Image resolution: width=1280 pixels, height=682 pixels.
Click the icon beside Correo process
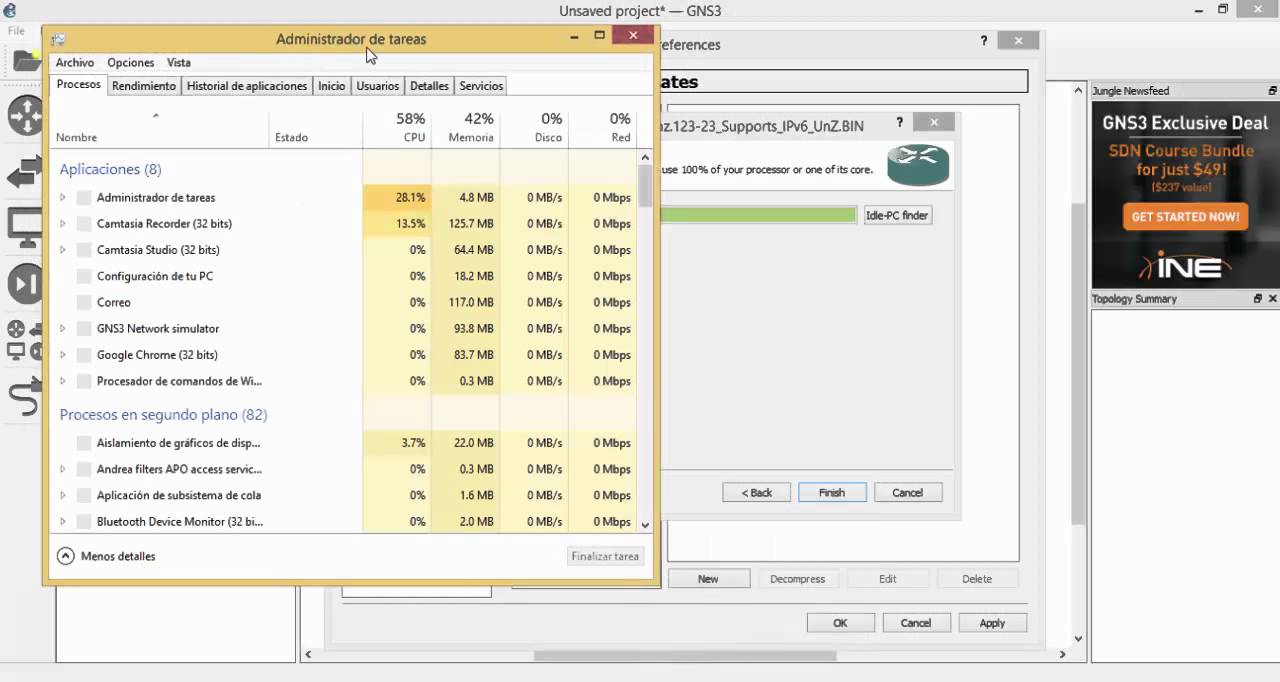coord(84,302)
